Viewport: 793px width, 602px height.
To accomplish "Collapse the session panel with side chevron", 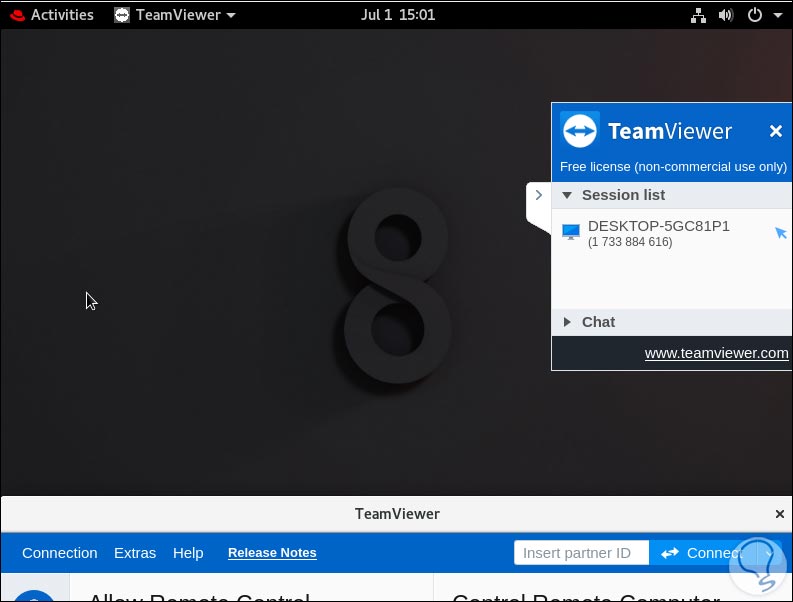I will (539, 195).
